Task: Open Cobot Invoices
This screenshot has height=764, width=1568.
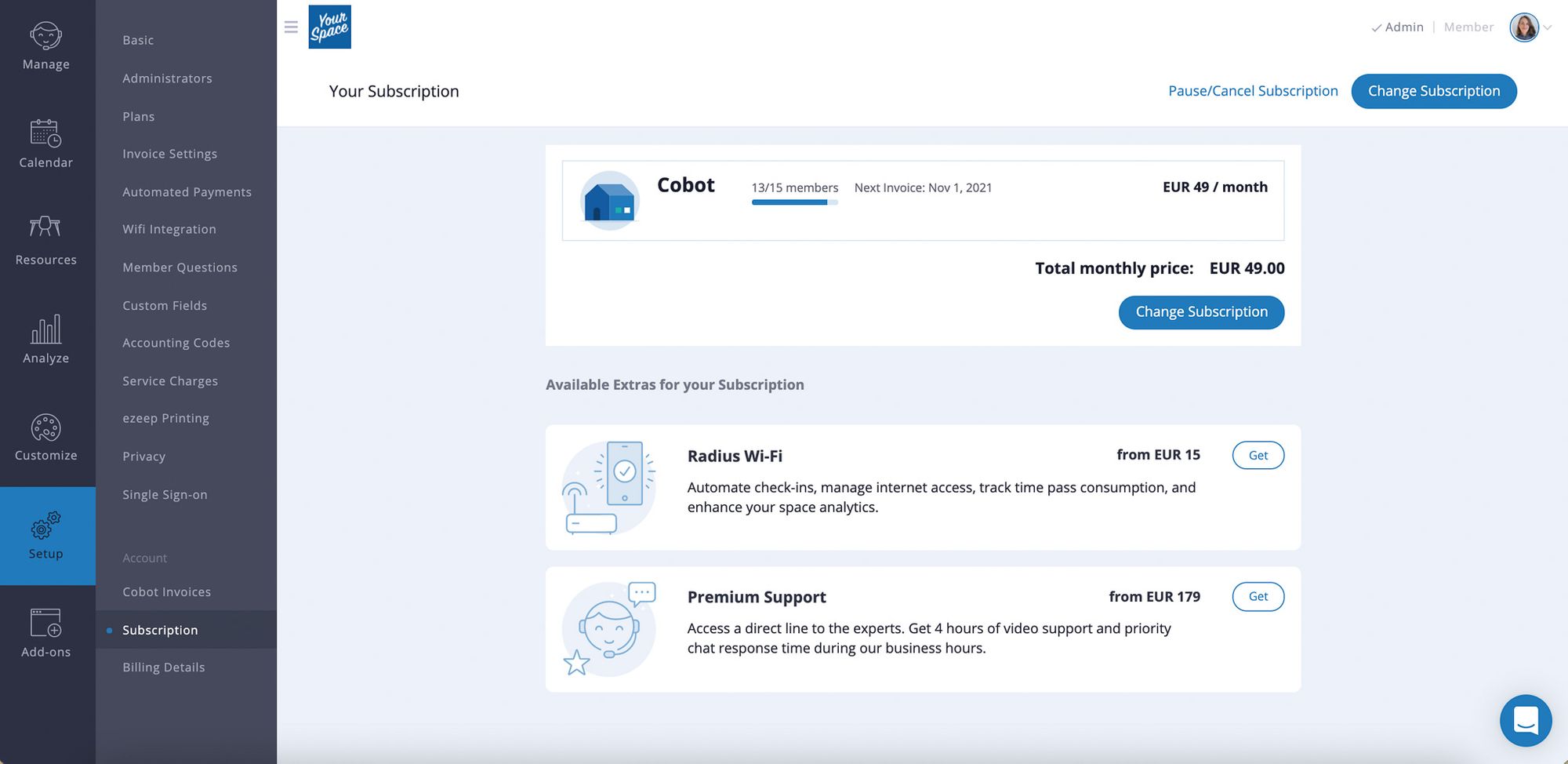Action: coord(166,591)
